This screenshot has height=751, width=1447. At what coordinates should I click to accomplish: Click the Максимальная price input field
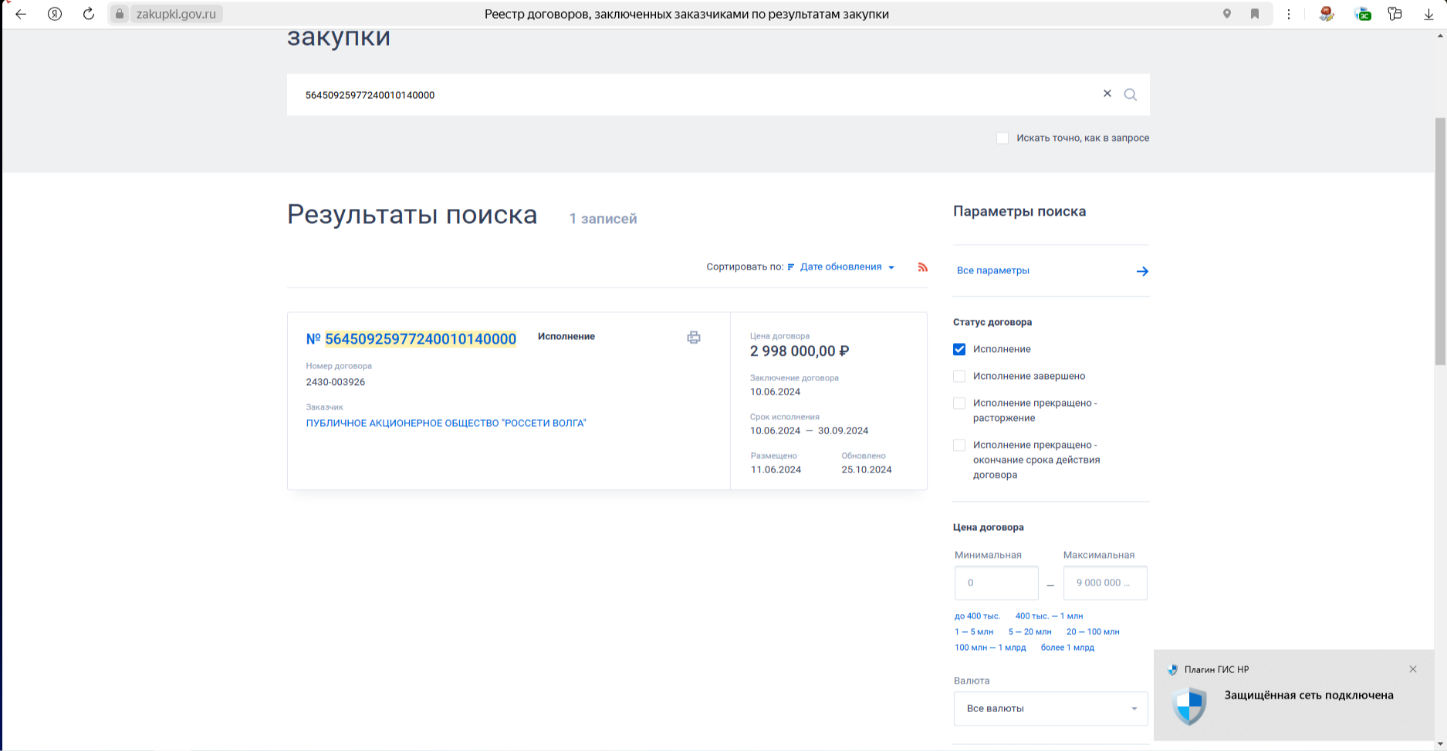[x=1105, y=583]
